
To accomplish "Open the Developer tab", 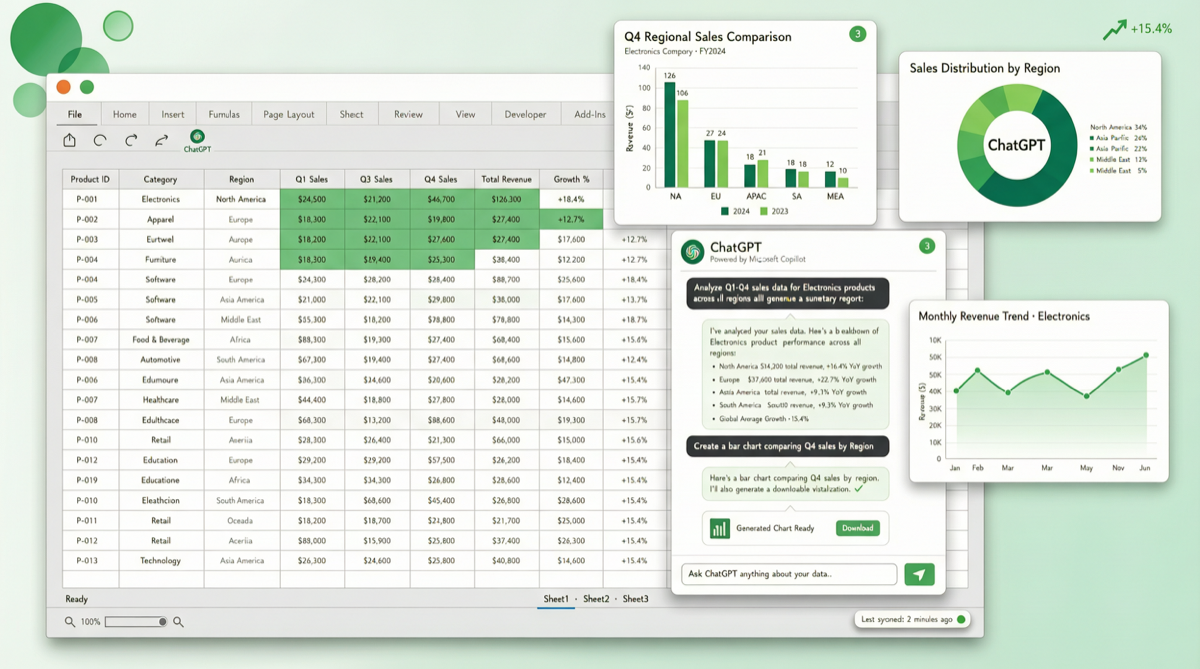I will tap(526, 114).
